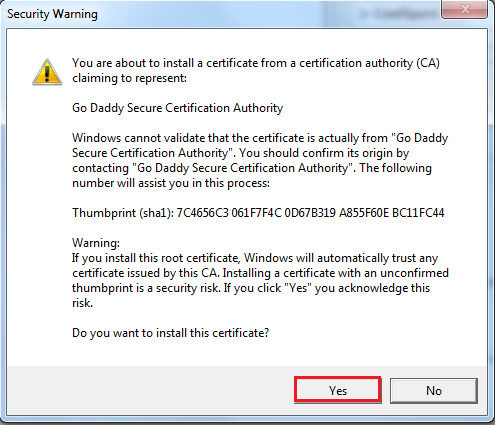Click 'Do you want to install this certificate?'
The height and width of the screenshot is (425, 495).
click(x=170, y=333)
